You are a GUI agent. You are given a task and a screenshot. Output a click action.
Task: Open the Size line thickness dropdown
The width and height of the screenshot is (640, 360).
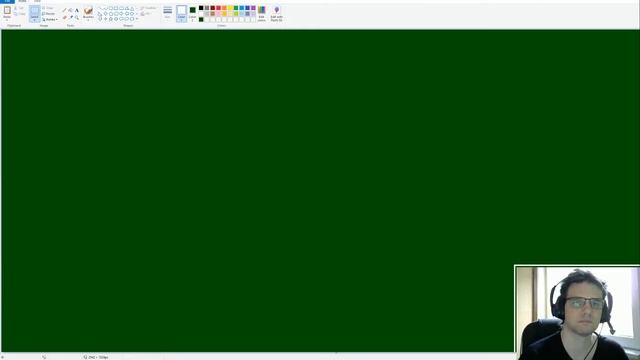pyautogui.click(x=167, y=12)
